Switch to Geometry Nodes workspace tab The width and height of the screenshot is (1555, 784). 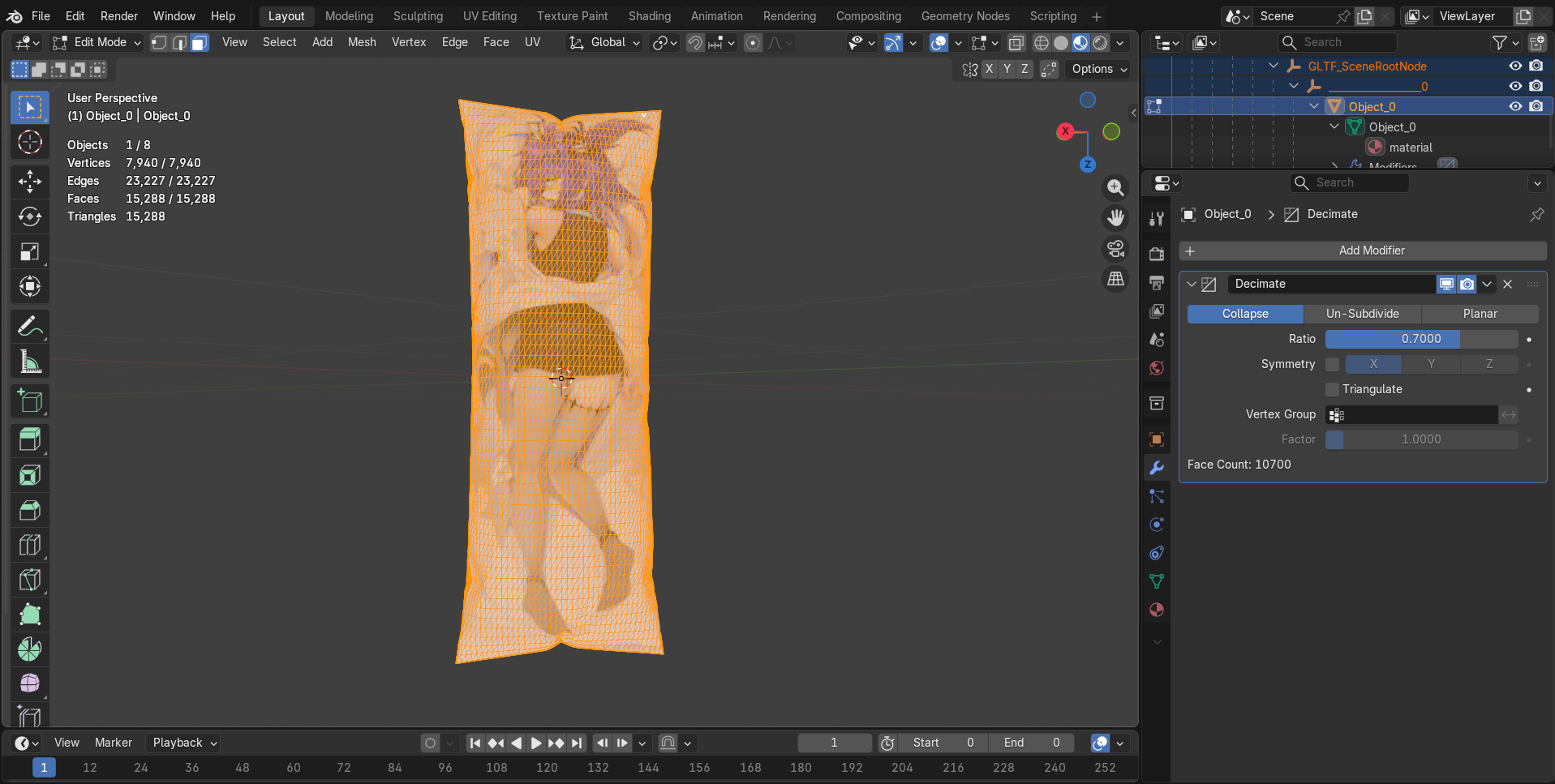(x=965, y=16)
